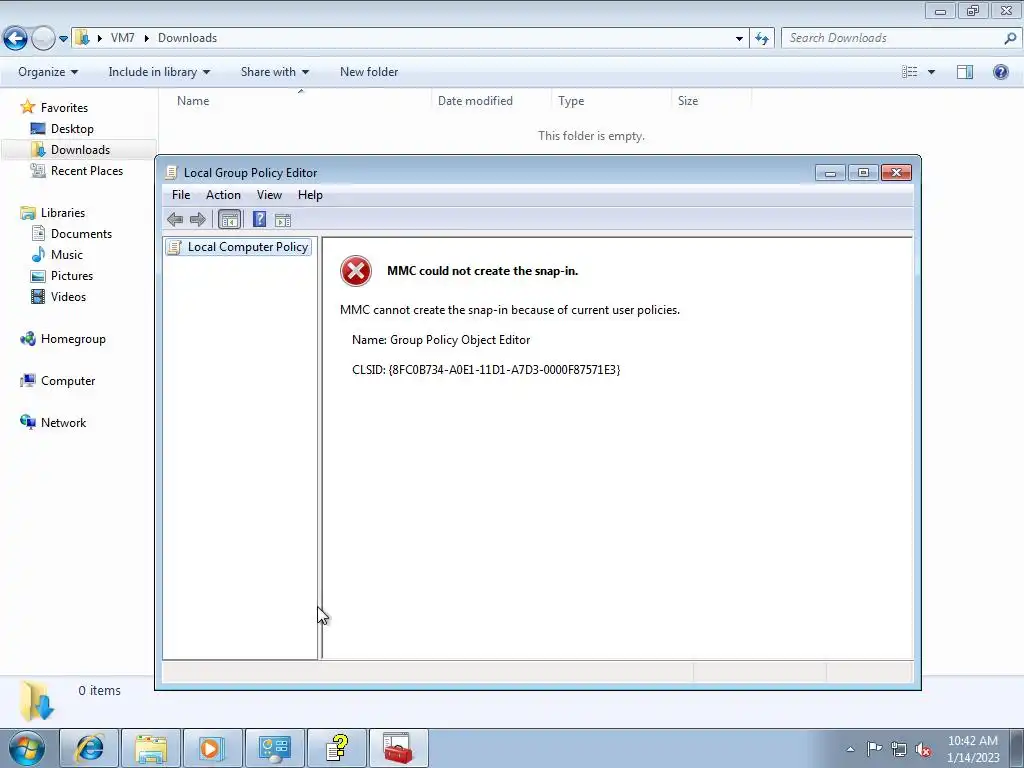Click Back arrow in Group Policy Editor toolbar

174,219
